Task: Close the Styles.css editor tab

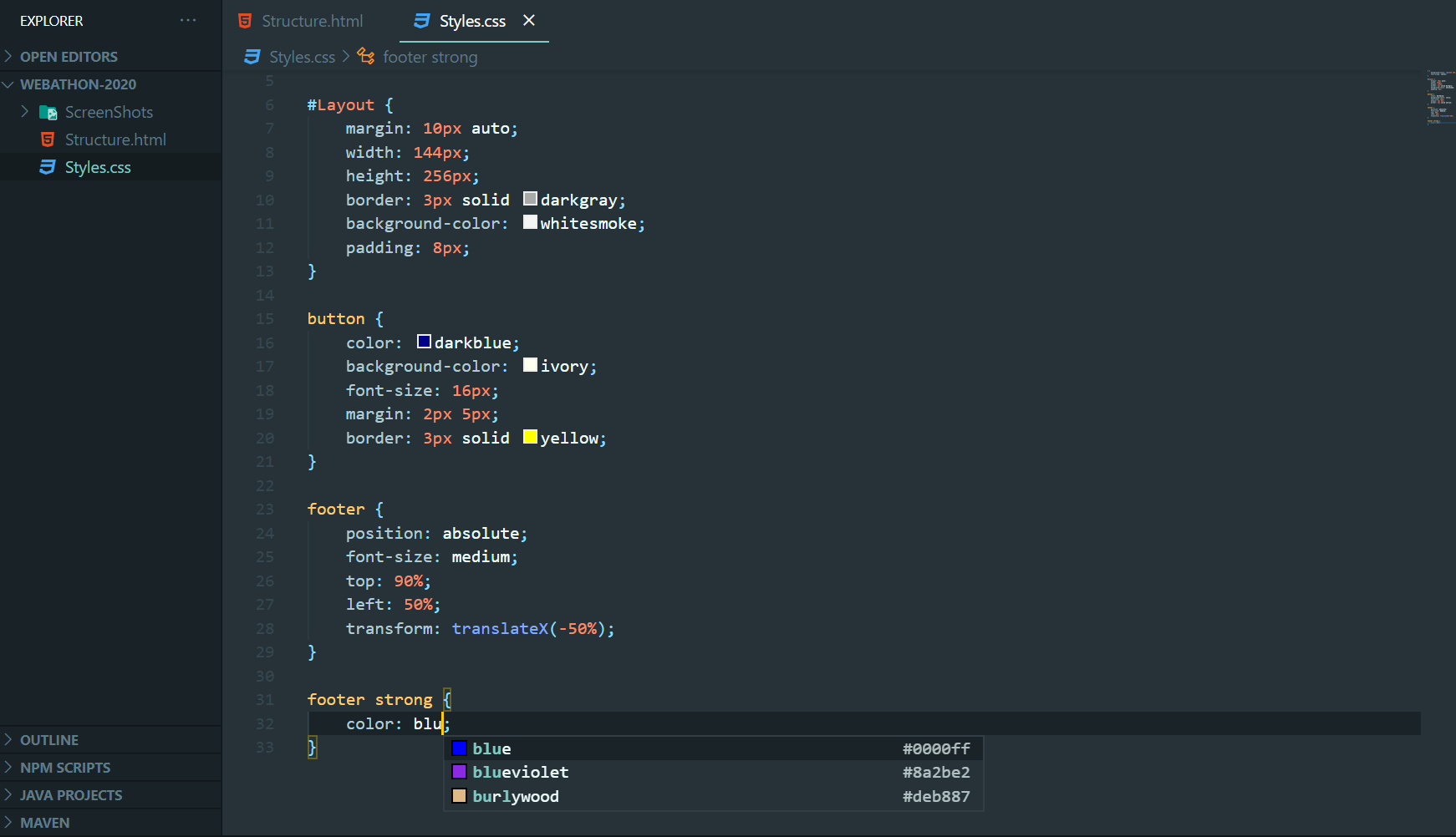Action: point(529,20)
